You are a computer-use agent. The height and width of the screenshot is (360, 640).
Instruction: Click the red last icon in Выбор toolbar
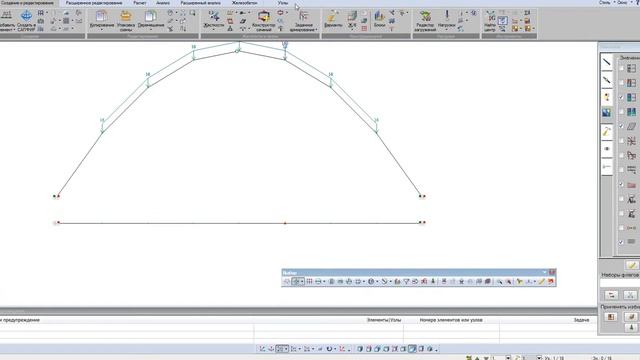click(x=551, y=282)
